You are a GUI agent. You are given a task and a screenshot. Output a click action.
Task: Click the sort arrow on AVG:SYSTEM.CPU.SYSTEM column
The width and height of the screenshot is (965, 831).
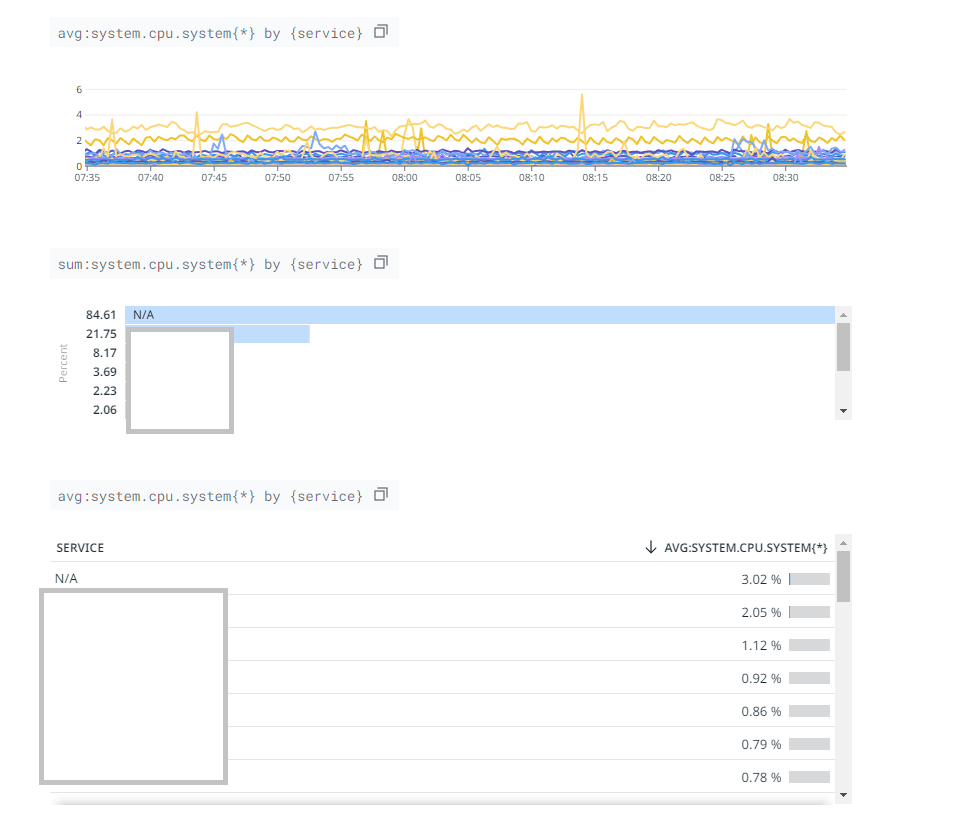(x=651, y=547)
